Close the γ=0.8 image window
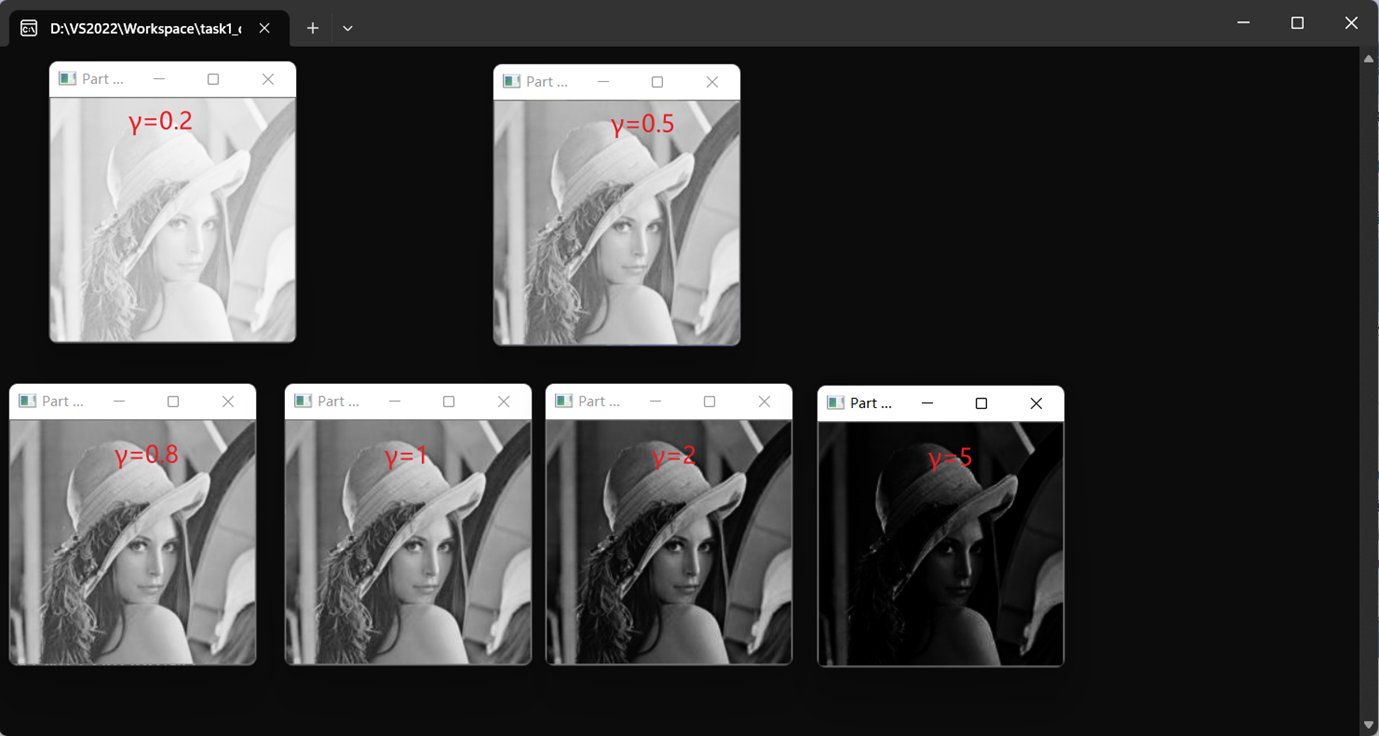This screenshot has height=736, width=1379. (x=228, y=401)
